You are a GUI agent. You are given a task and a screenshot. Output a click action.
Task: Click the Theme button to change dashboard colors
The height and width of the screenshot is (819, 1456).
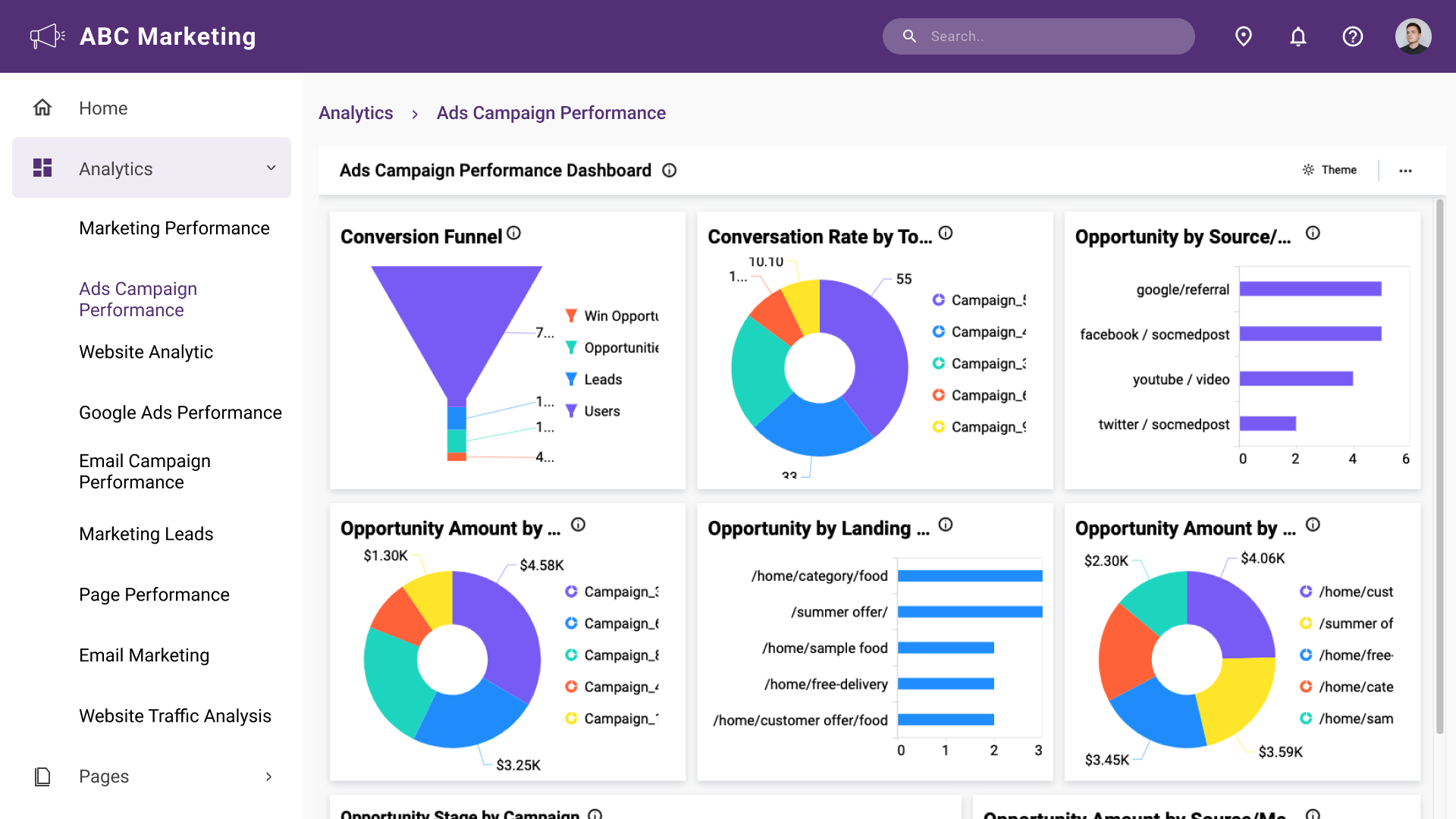click(x=1329, y=170)
